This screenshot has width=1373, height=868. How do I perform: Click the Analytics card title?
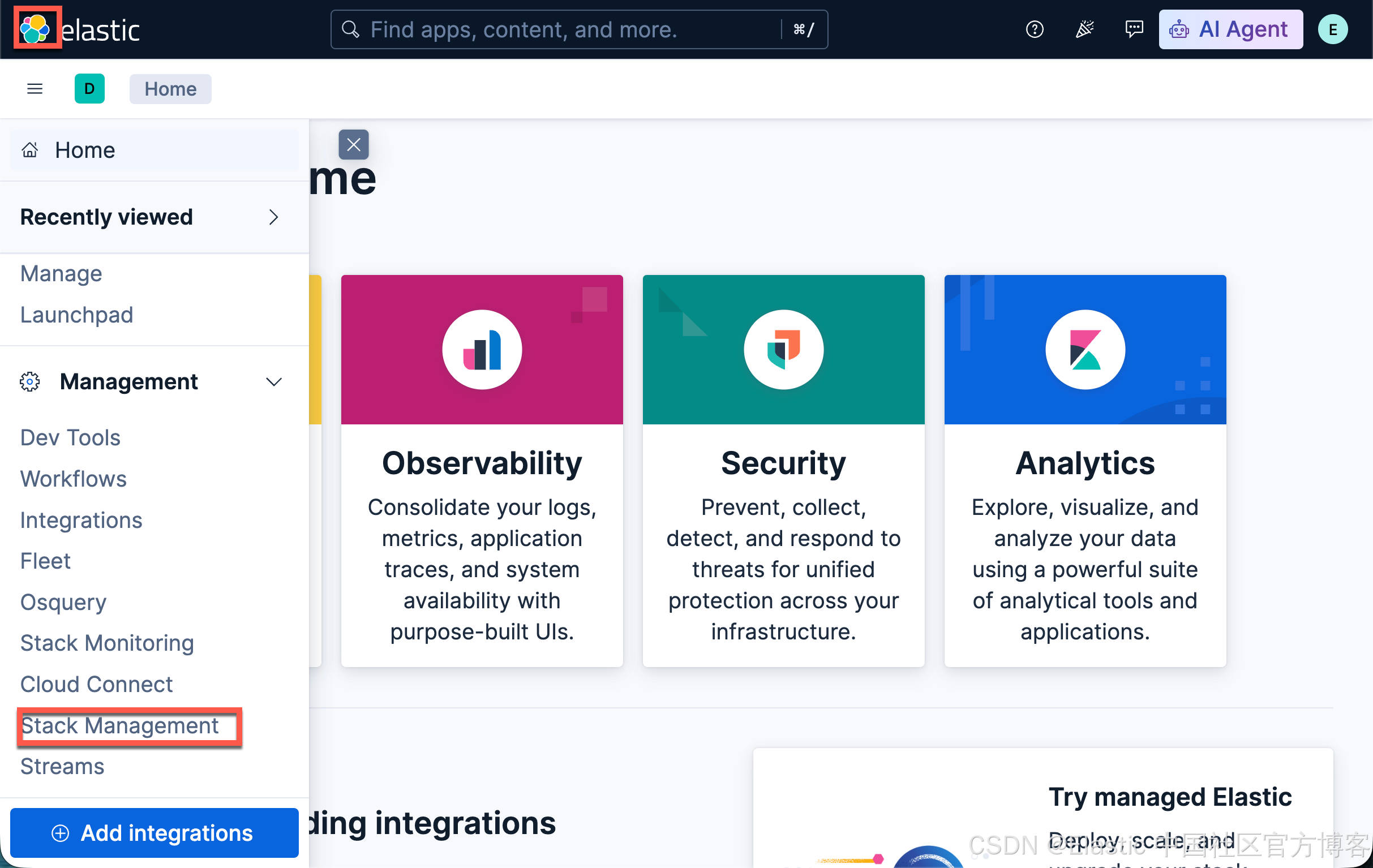(x=1085, y=463)
